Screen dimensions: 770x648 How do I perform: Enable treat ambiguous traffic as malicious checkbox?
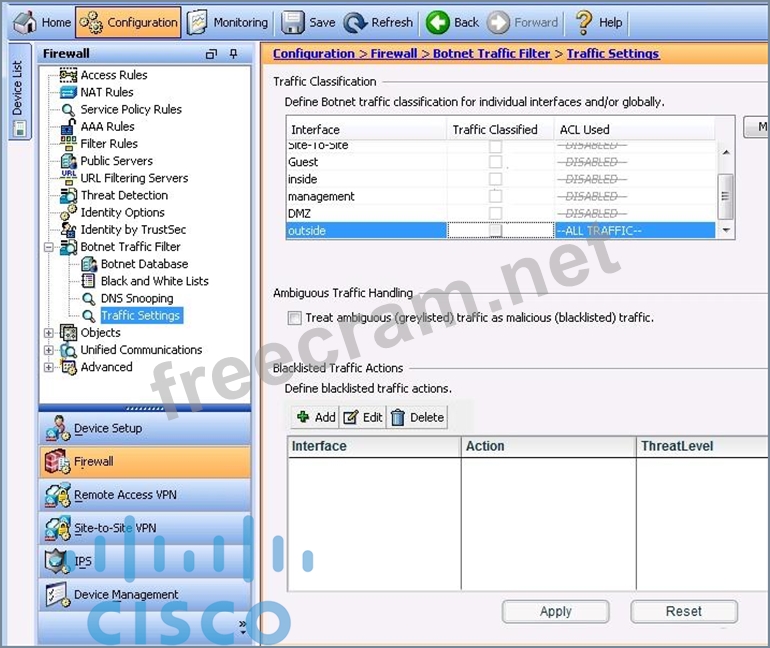point(294,318)
